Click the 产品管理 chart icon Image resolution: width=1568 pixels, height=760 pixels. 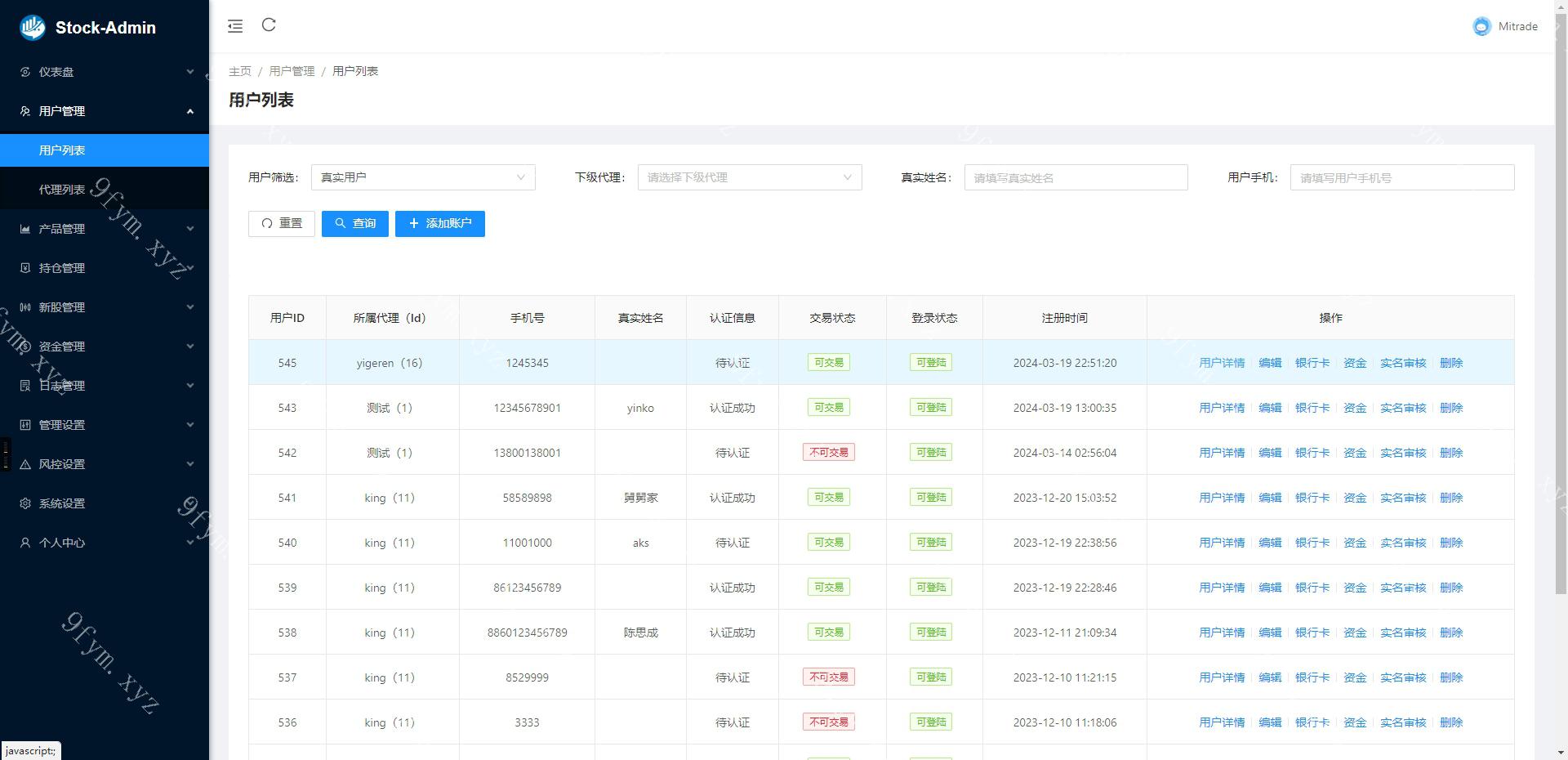coord(25,229)
